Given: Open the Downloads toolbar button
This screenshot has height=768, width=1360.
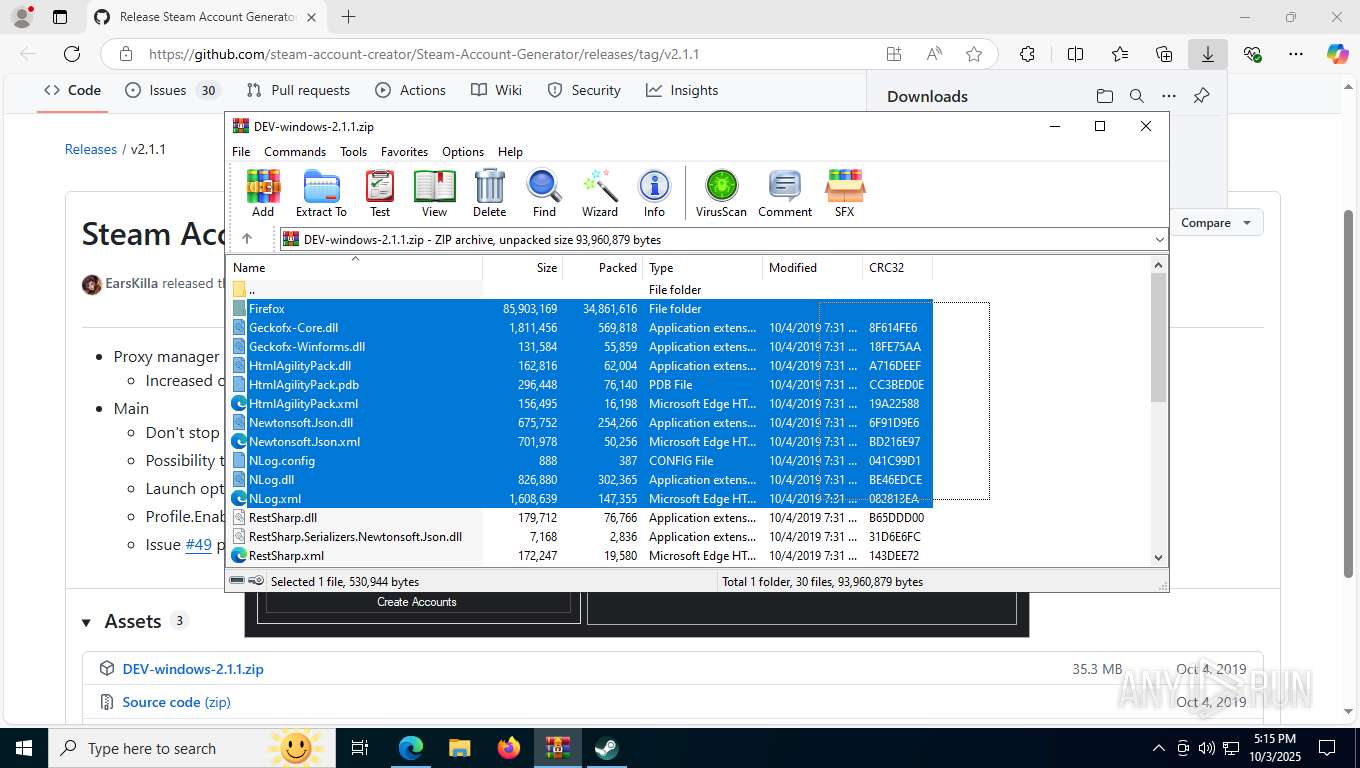Looking at the screenshot, I should [1208, 54].
